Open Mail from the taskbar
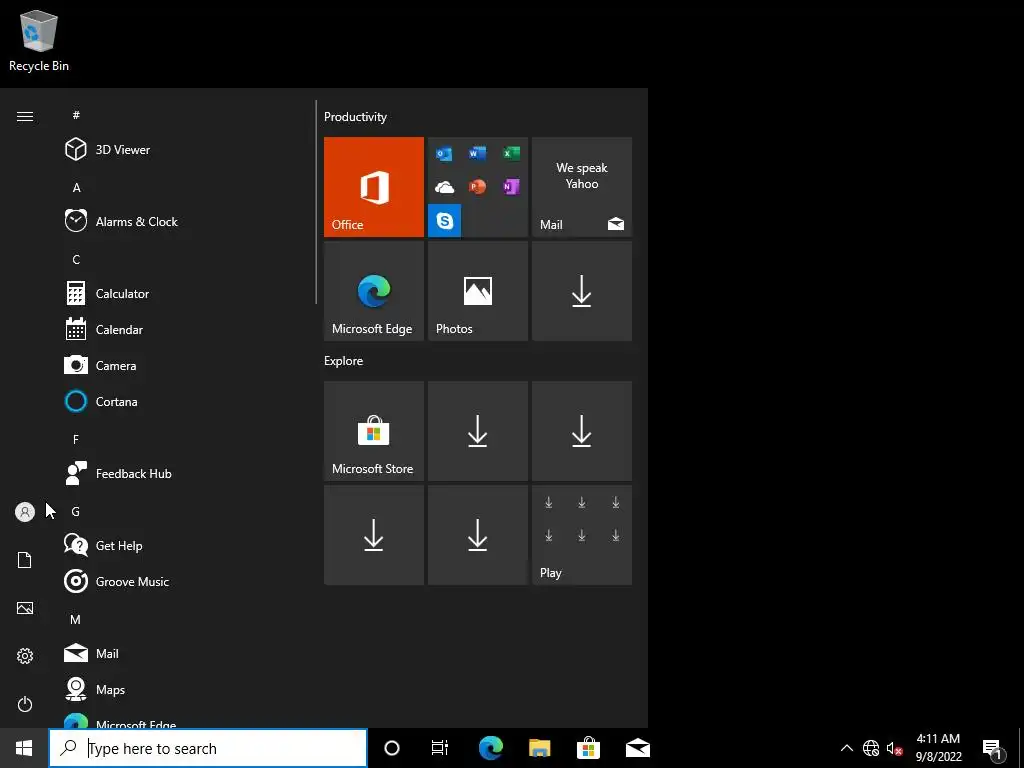This screenshot has height=768, width=1024. coord(637,748)
